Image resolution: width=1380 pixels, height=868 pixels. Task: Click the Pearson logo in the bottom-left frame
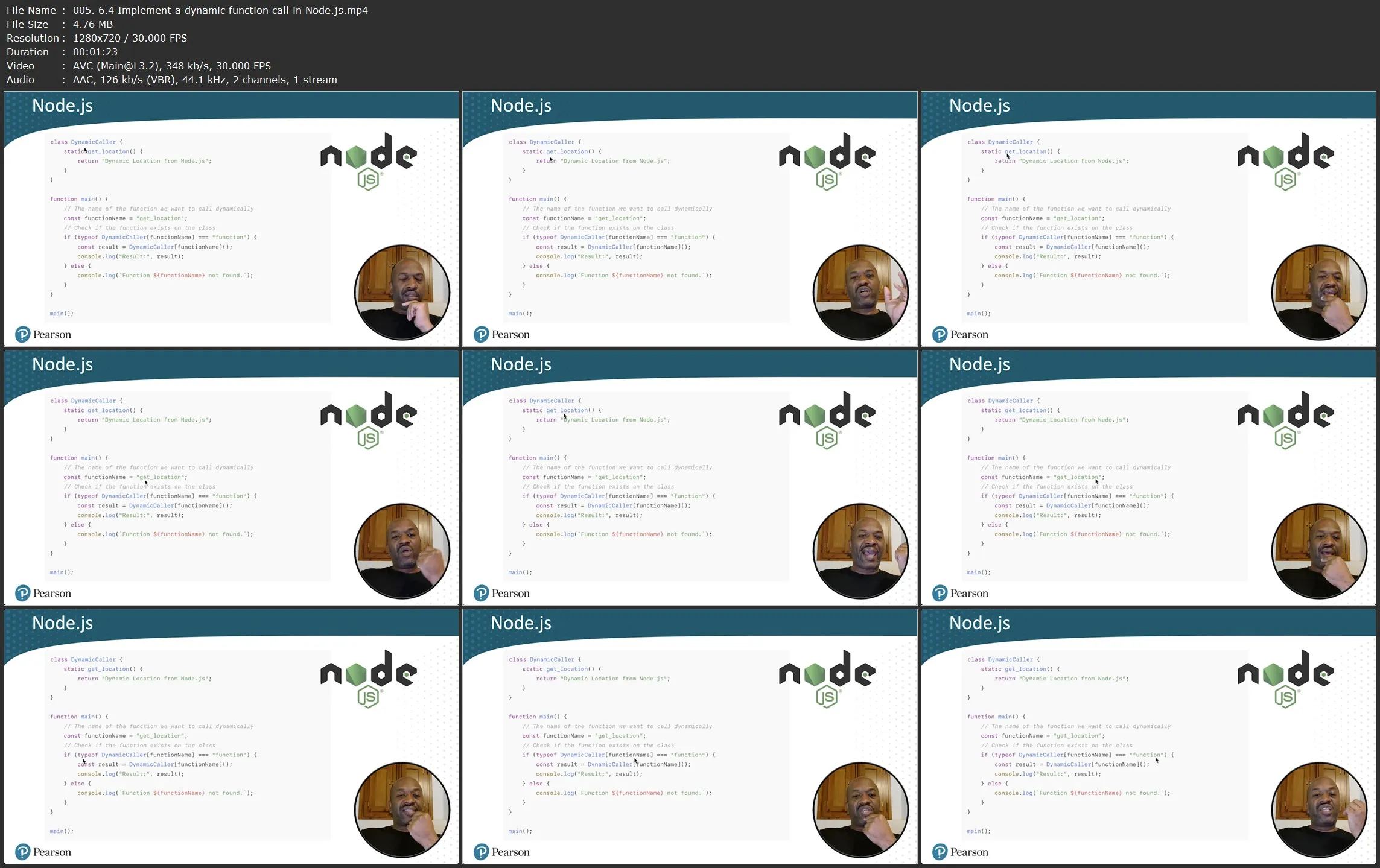pyautogui.click(x=43, y=852)
